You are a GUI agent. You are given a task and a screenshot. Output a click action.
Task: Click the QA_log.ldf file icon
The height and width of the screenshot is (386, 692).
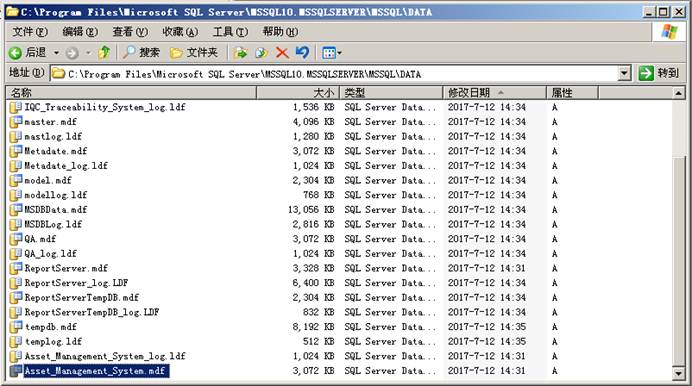pos(16,253)
